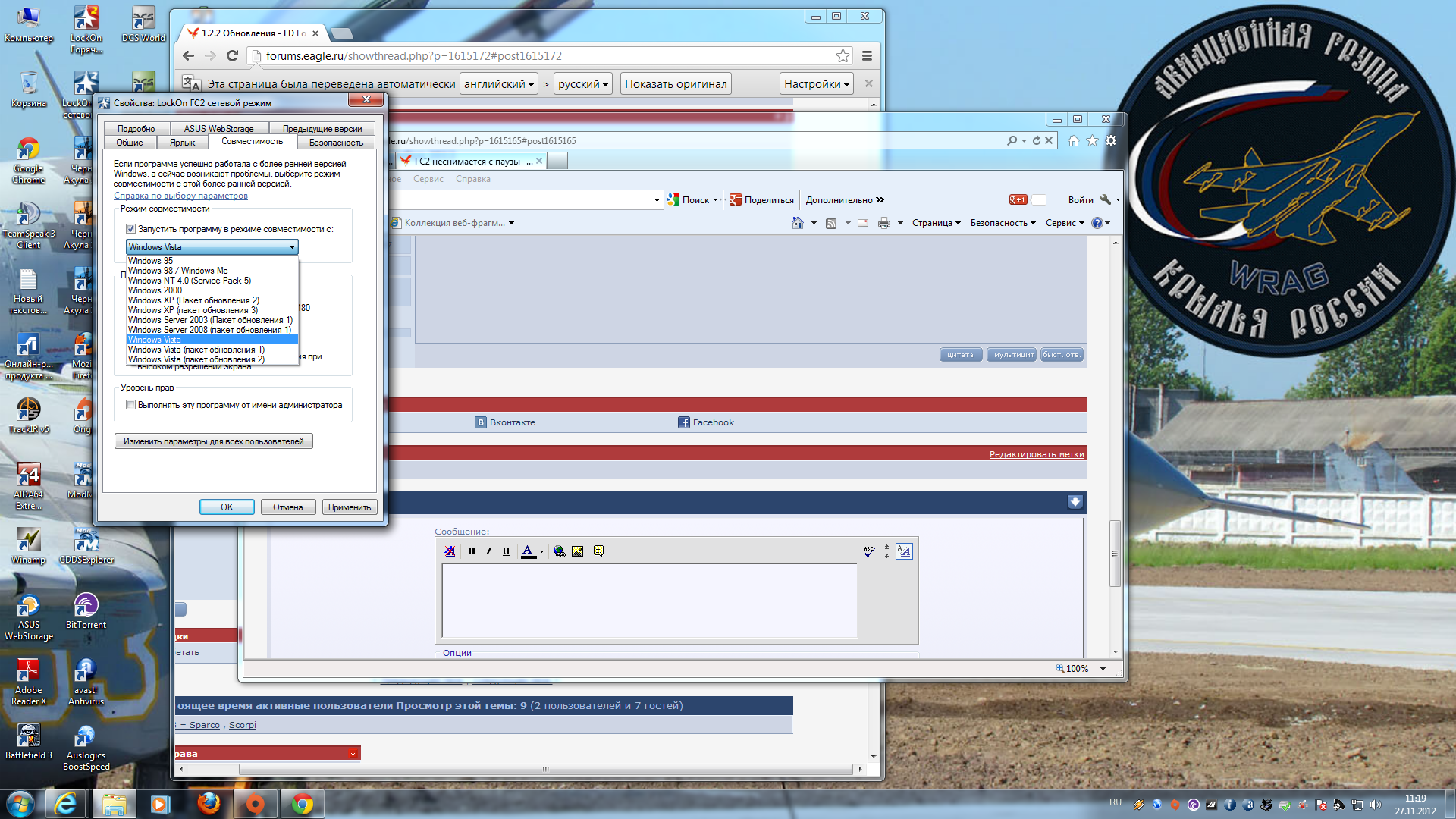Click the 'цитата' reply button
The width and height of the screenshot is (1456, 819).
(x=960, y=355)
